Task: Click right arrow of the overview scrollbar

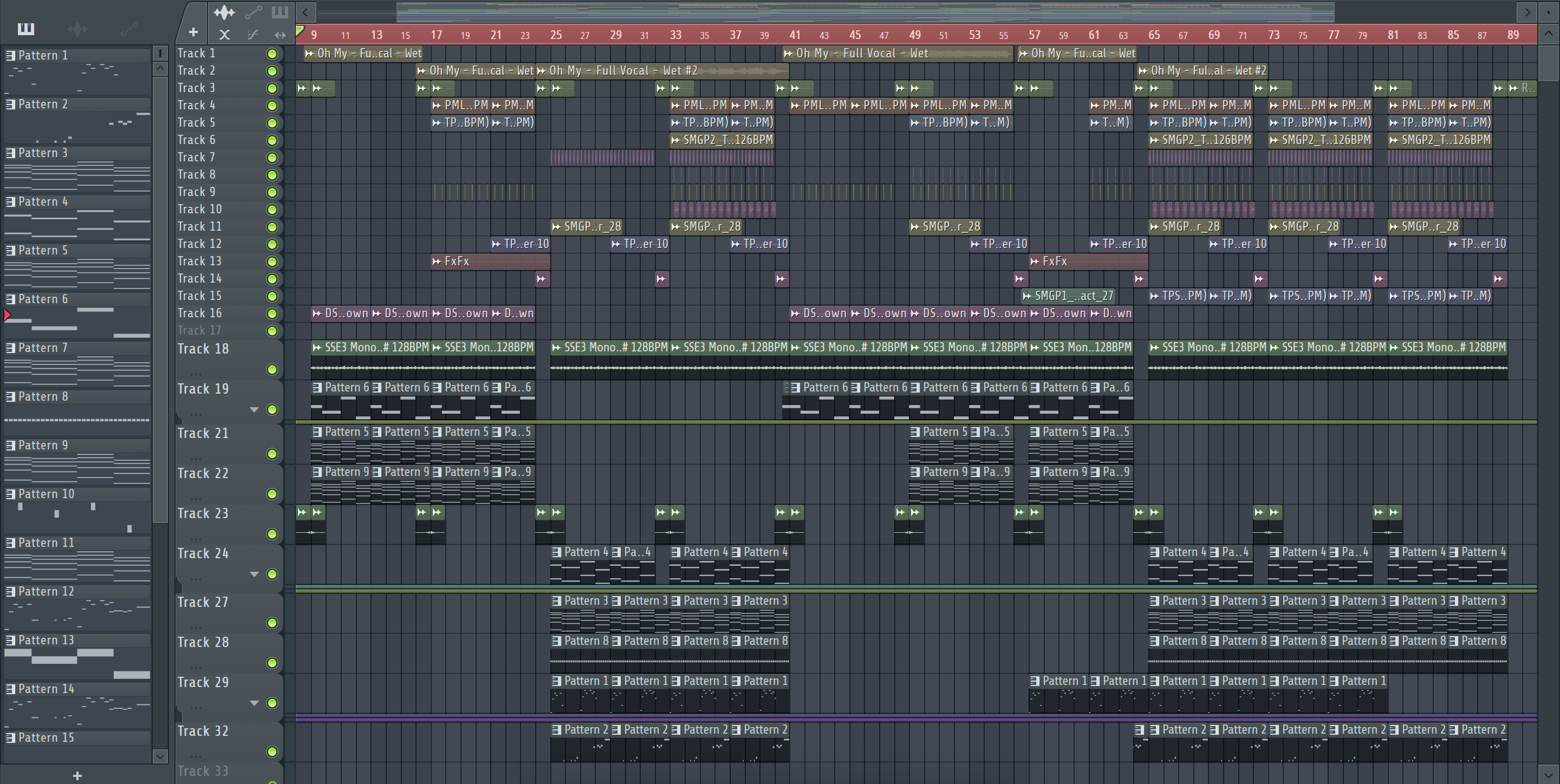Action: (1527, 11)
